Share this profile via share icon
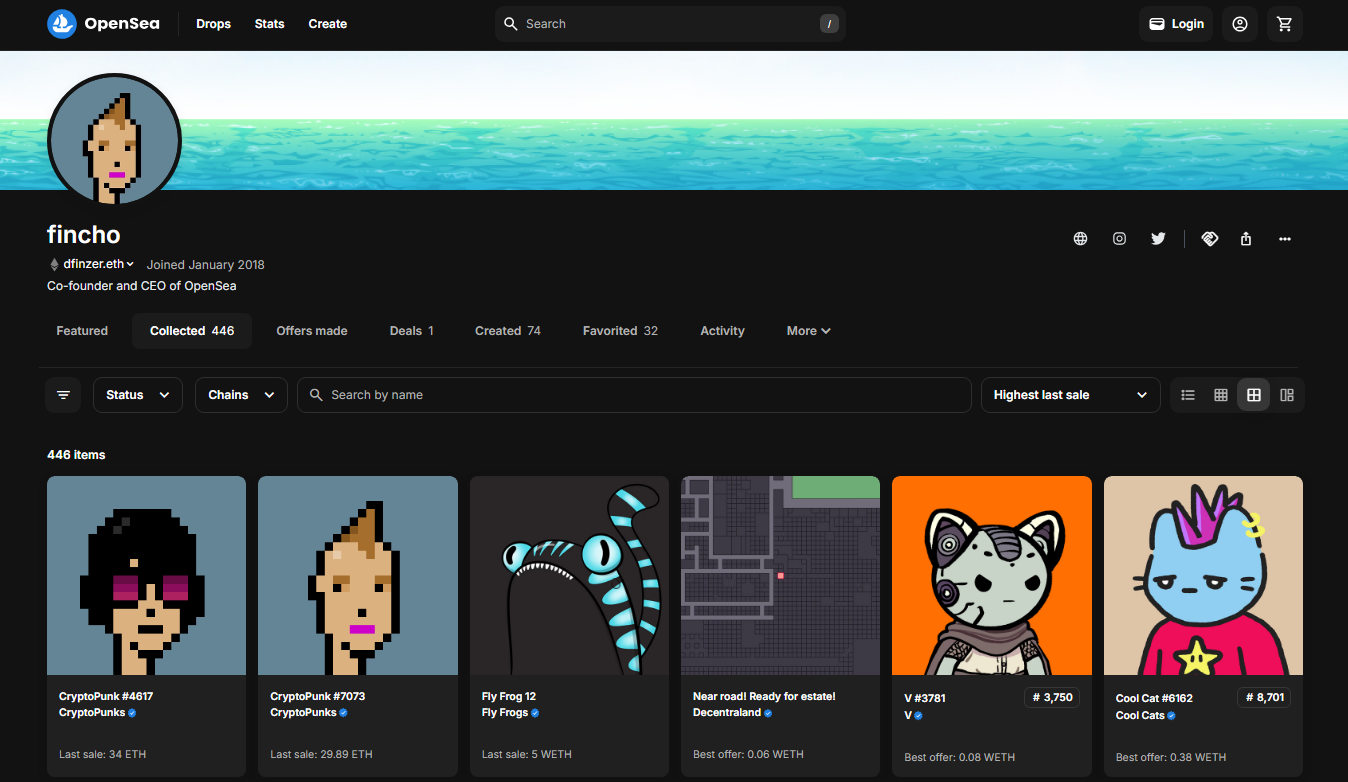Image resolution: width=1348 pixels, height=782 pixels. tap(1246, 239)
